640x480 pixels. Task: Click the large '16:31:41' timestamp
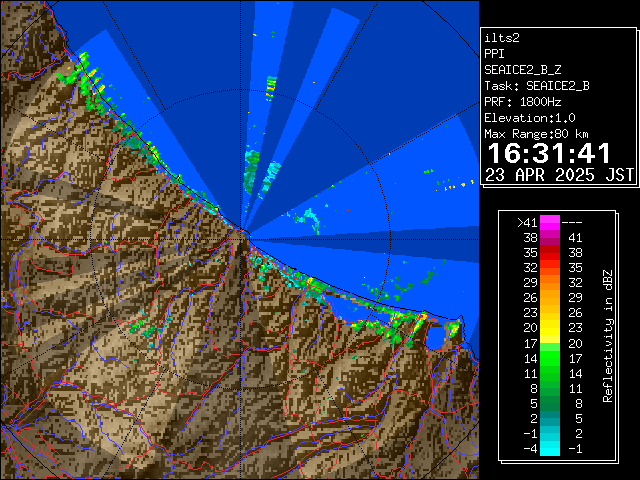pos(549,153)
